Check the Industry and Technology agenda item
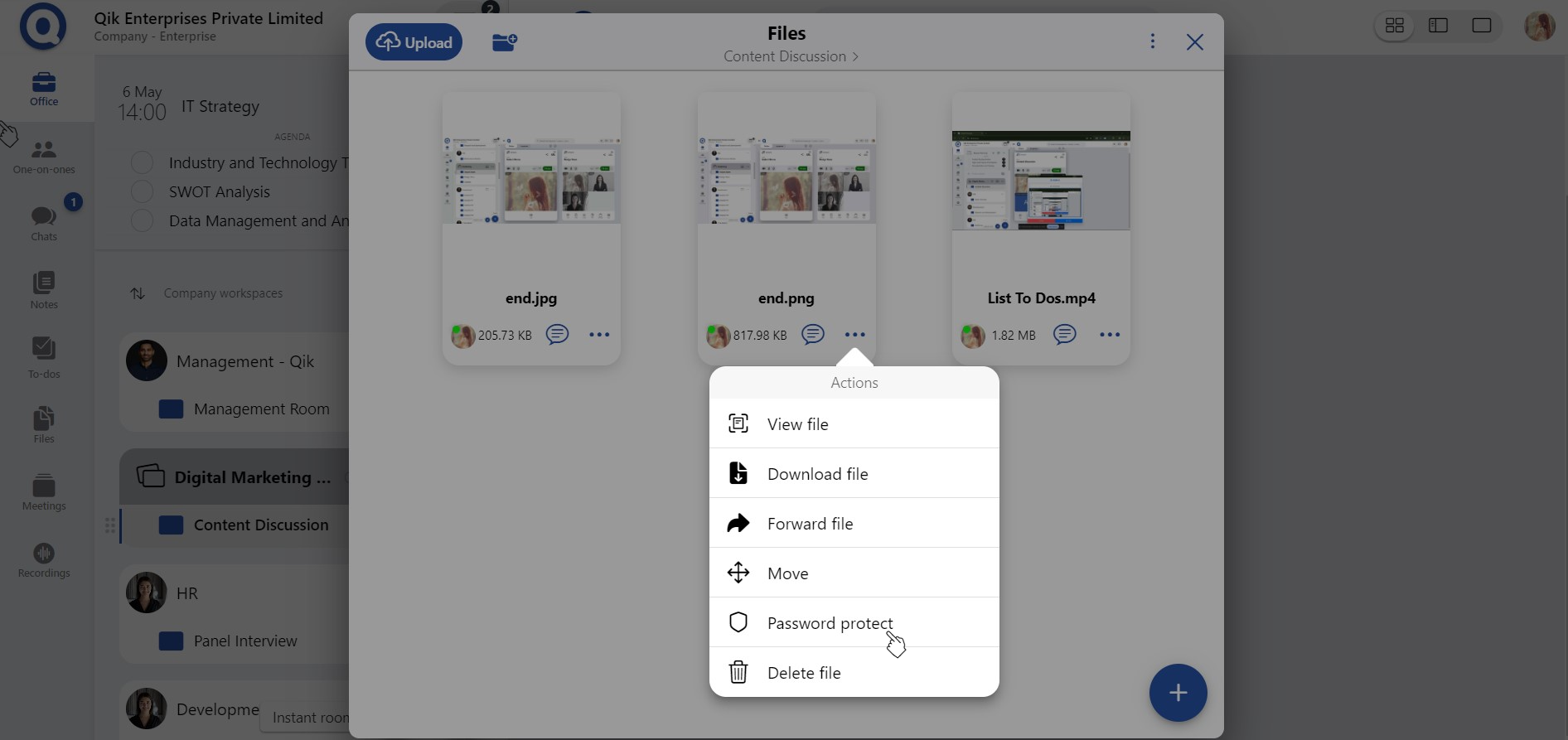 click(x=142, y=162)
